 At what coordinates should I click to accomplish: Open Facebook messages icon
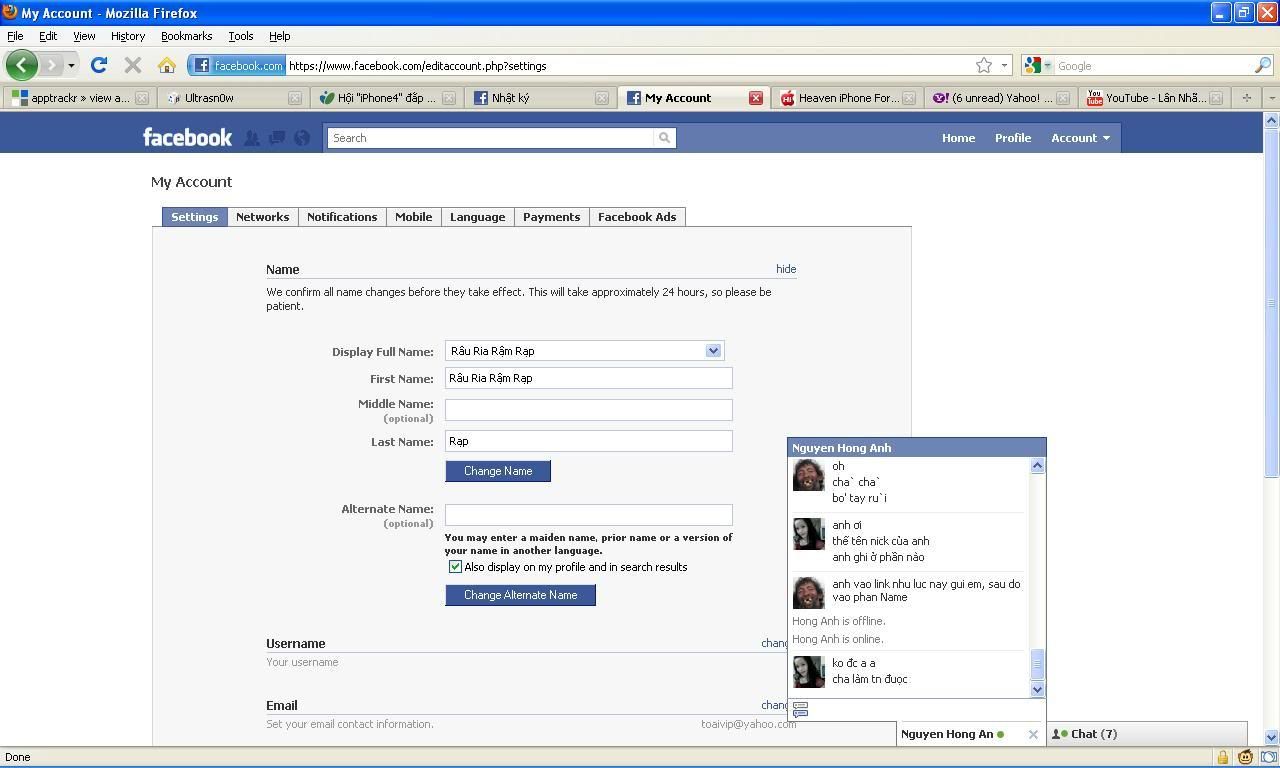pos(277,138)
